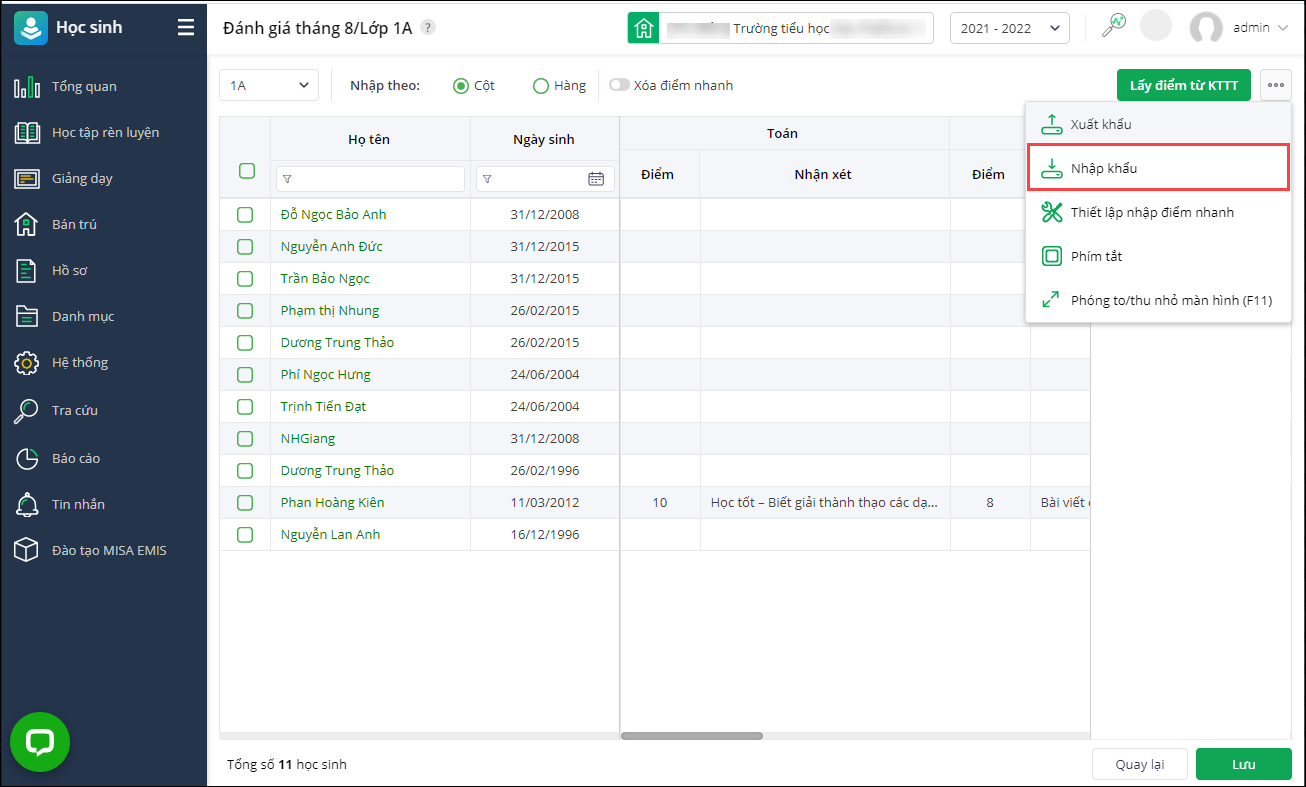Open student Trịnh Tiến Đạt link

(x=323, y=407)
